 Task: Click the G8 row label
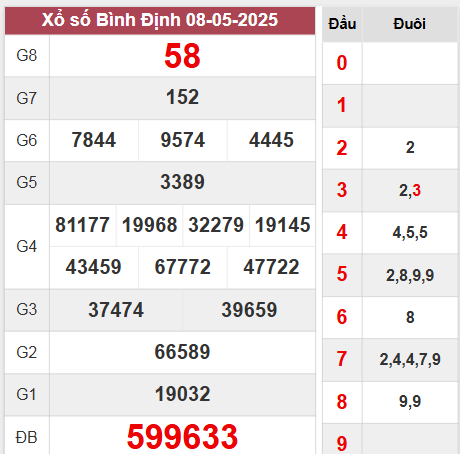pos(27,56)
